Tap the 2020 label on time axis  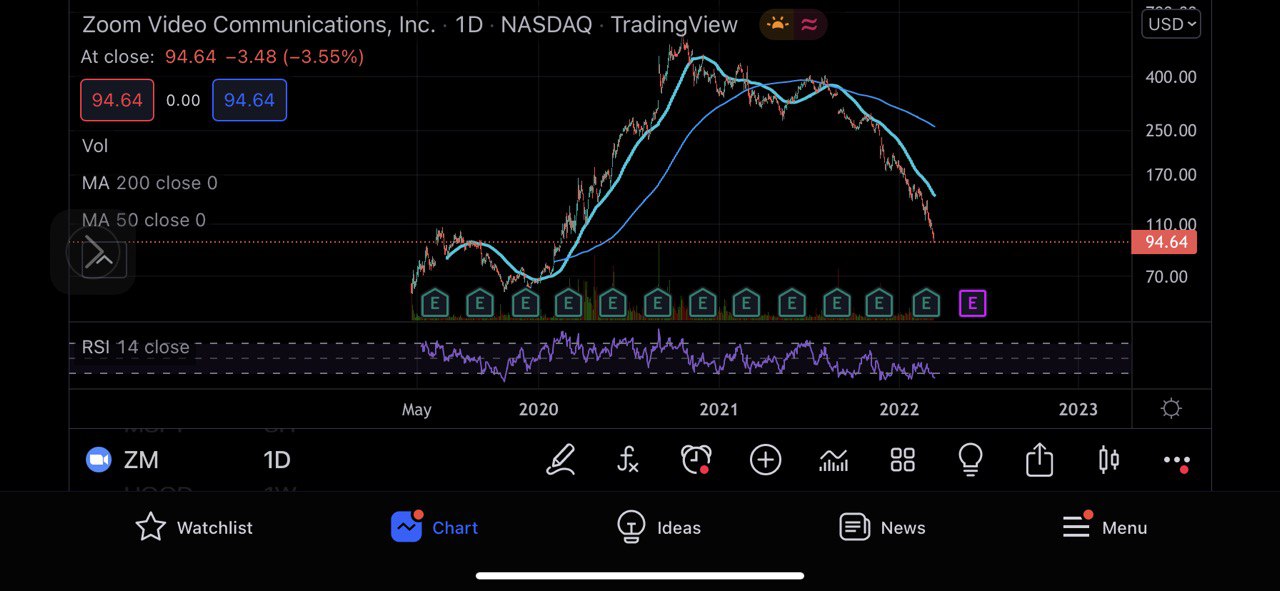tap(539, 409)
